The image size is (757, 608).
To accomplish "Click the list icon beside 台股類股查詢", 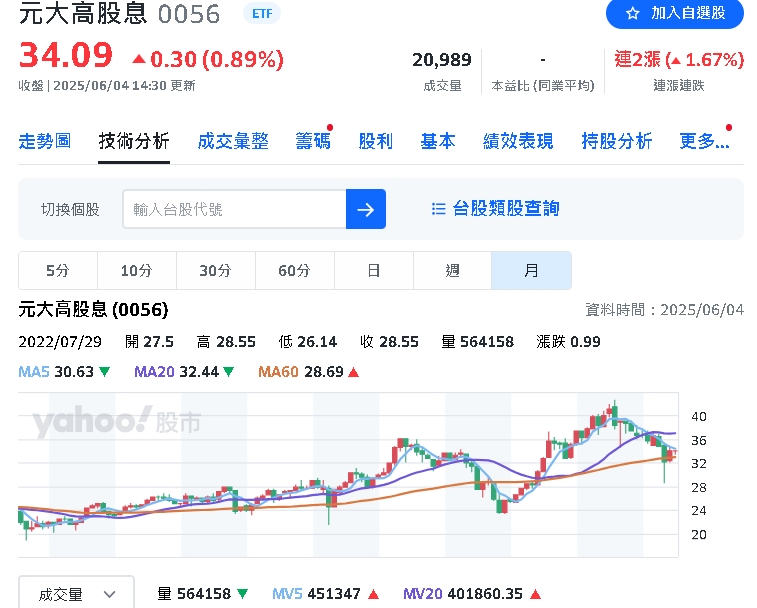I will (438, 209).
